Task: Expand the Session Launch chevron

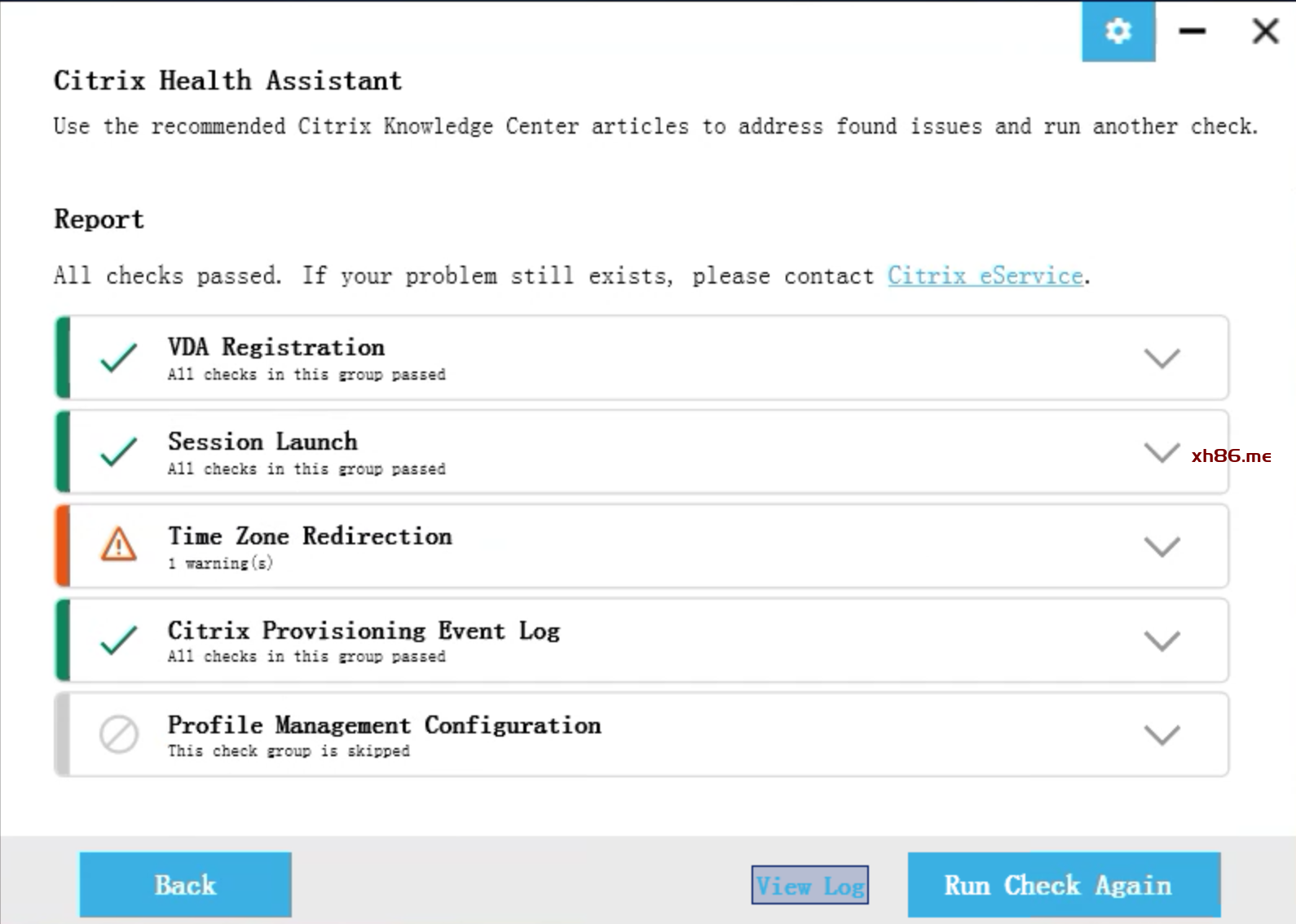Action: click(1162, 452)
